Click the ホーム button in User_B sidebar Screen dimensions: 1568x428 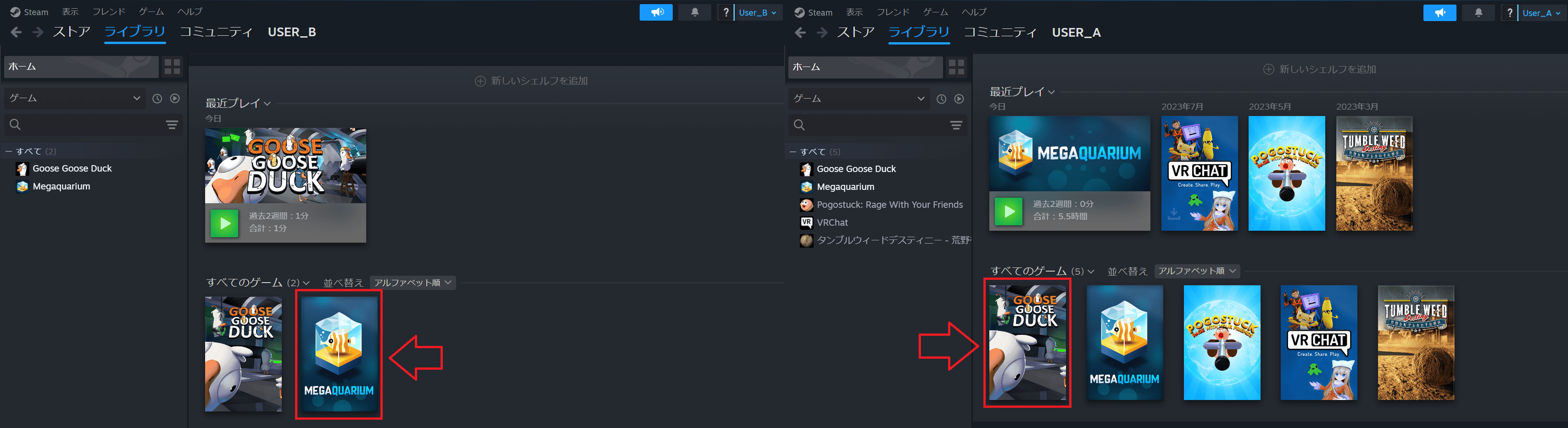[81, 67]
